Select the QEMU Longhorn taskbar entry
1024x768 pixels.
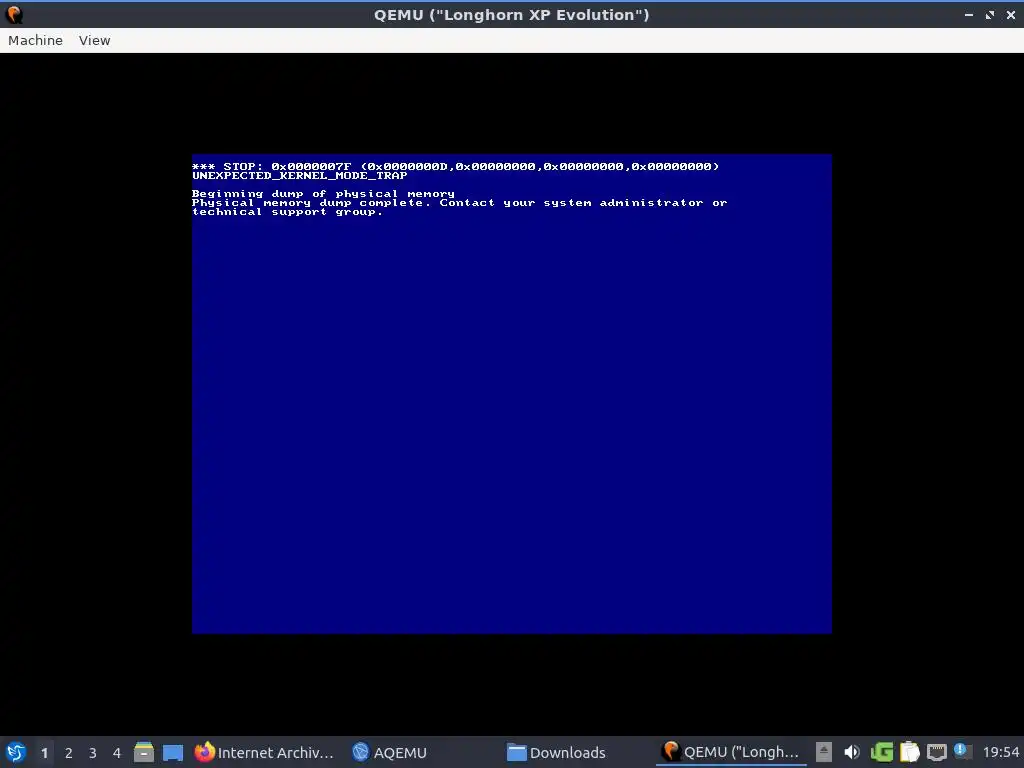coord(731,752)
